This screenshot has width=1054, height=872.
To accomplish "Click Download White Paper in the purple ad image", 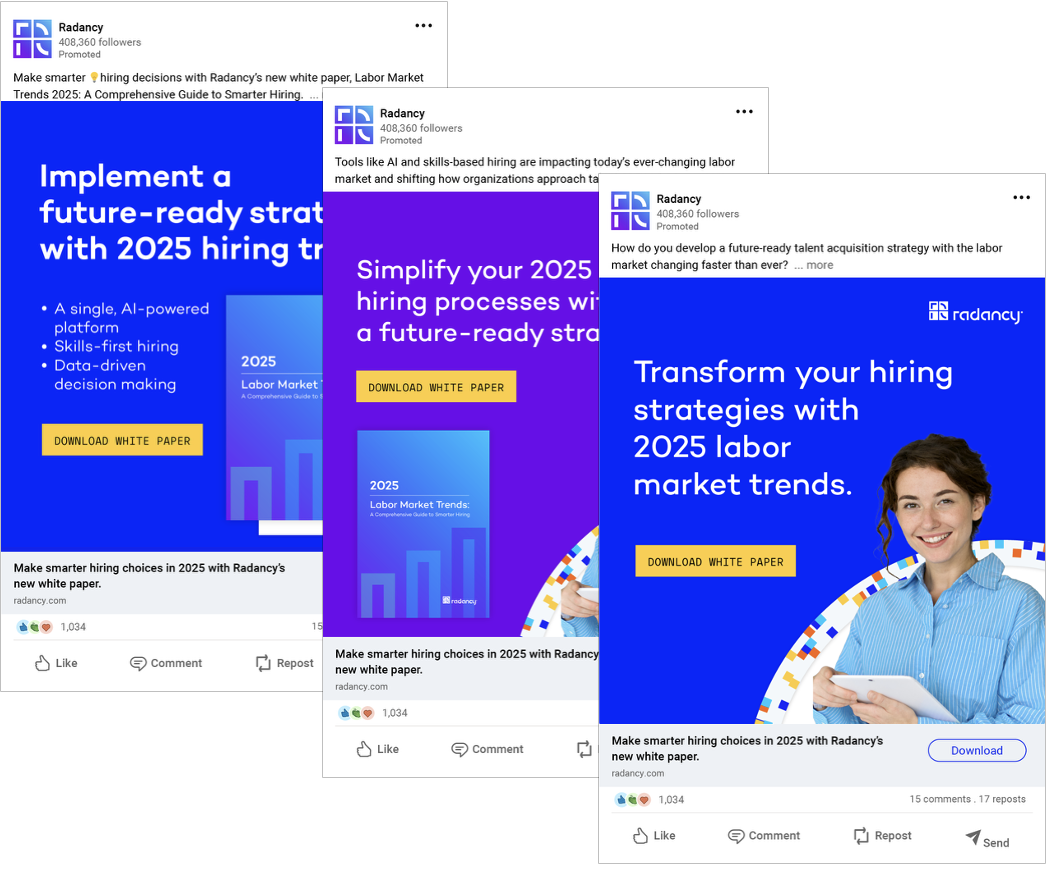I will click(436, 387).
